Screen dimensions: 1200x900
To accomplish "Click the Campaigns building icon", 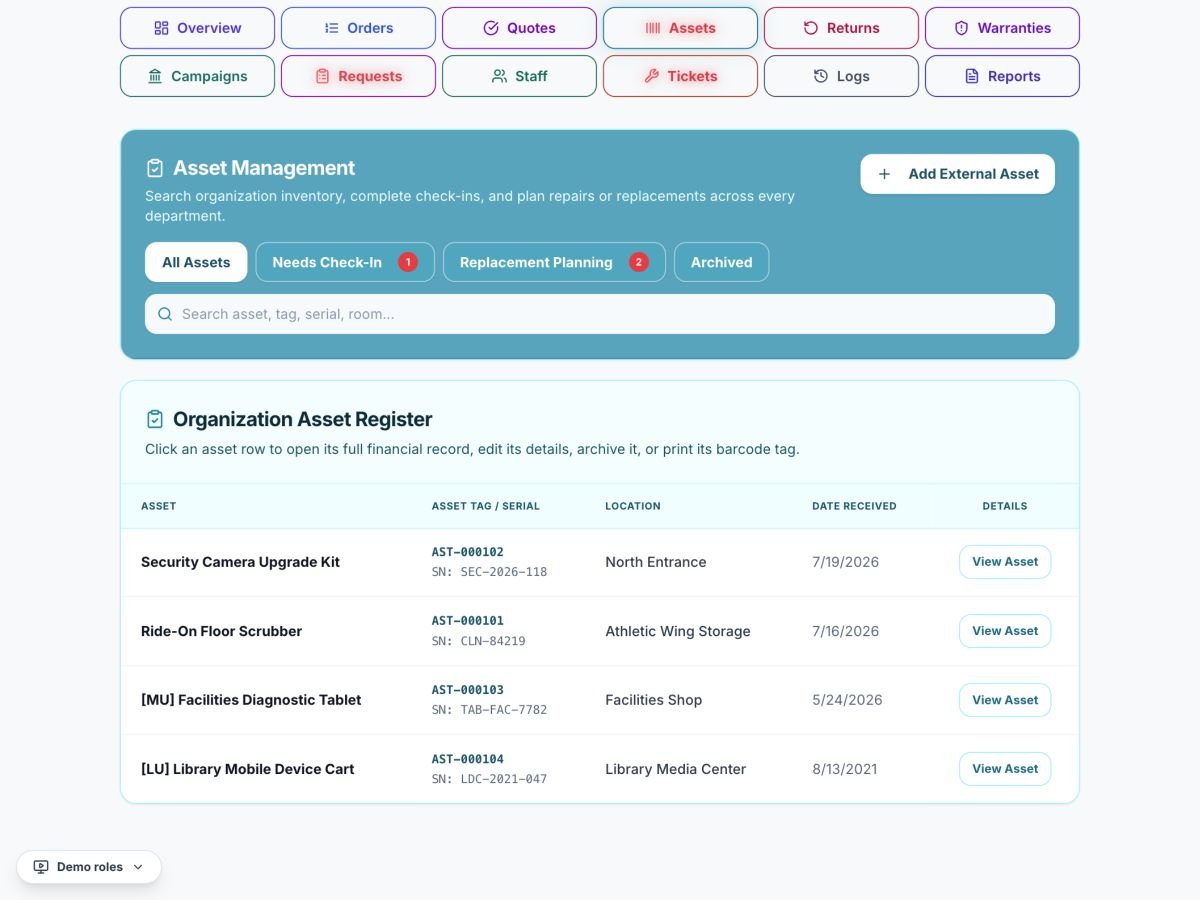I will [155, 76].
